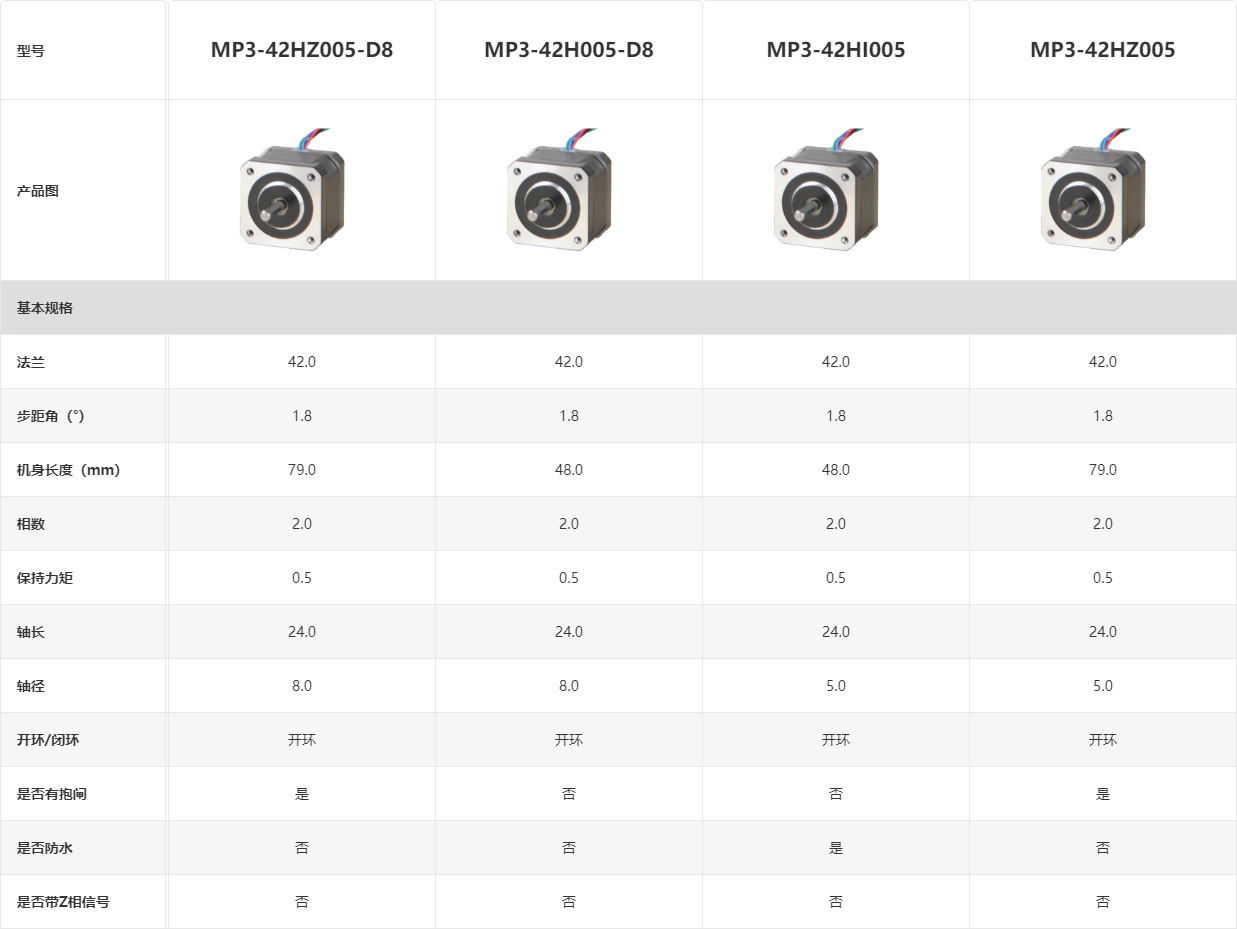This screenshot has width=1237, height=929.
Task: Click 是否防水 value 是 for MP3-42HI005
Action: (x=836, y=848)
